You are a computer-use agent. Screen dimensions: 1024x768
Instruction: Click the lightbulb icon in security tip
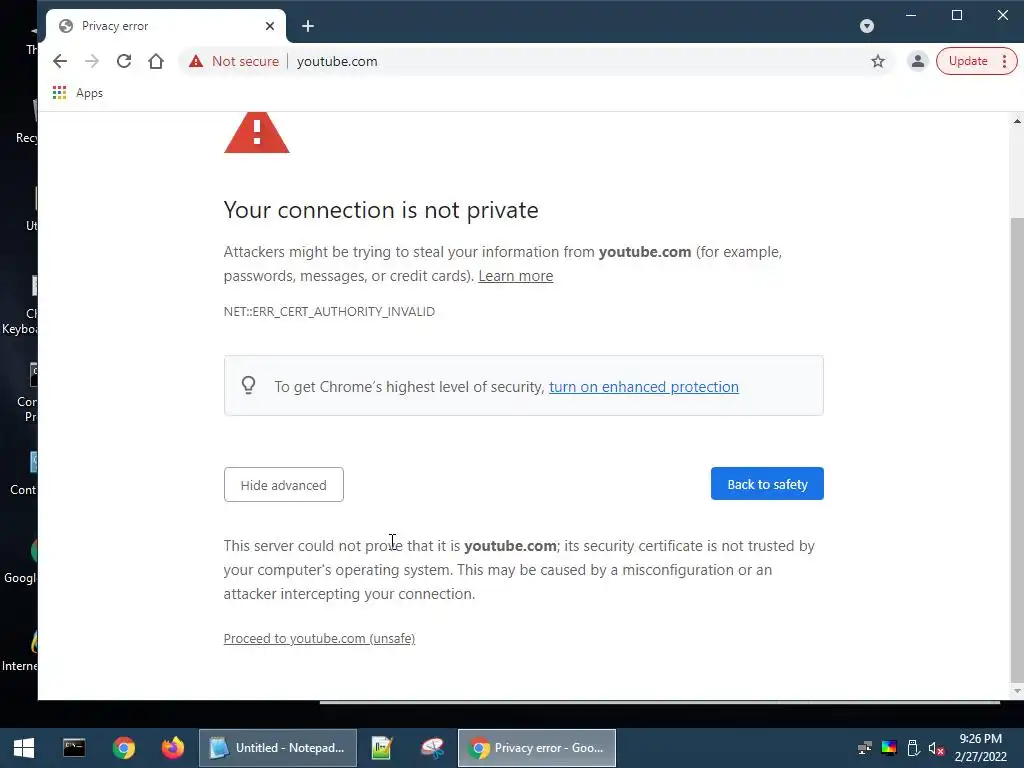(x=248, y=385)
